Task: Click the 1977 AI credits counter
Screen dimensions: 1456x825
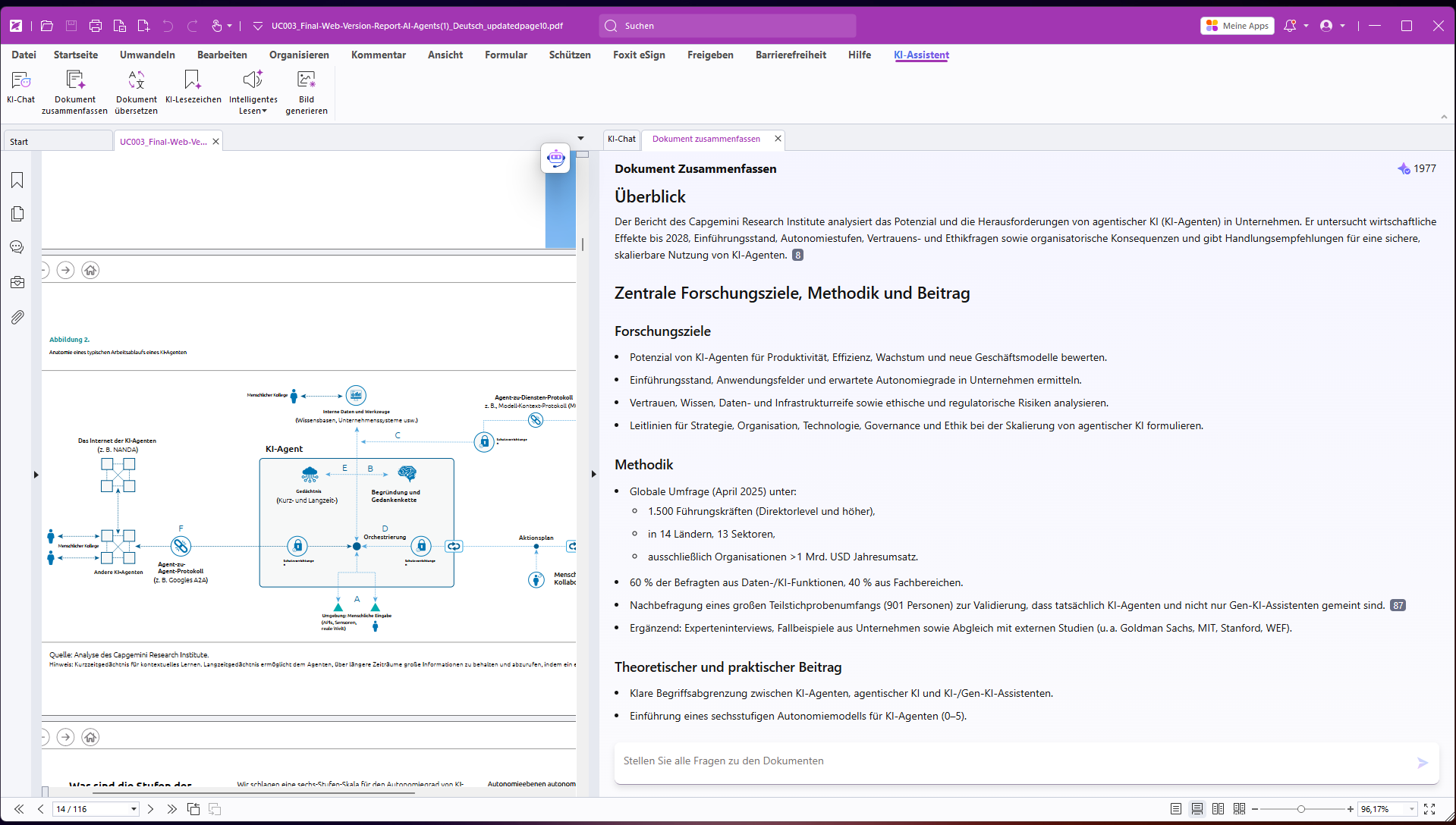Action: coord(1417,168)
